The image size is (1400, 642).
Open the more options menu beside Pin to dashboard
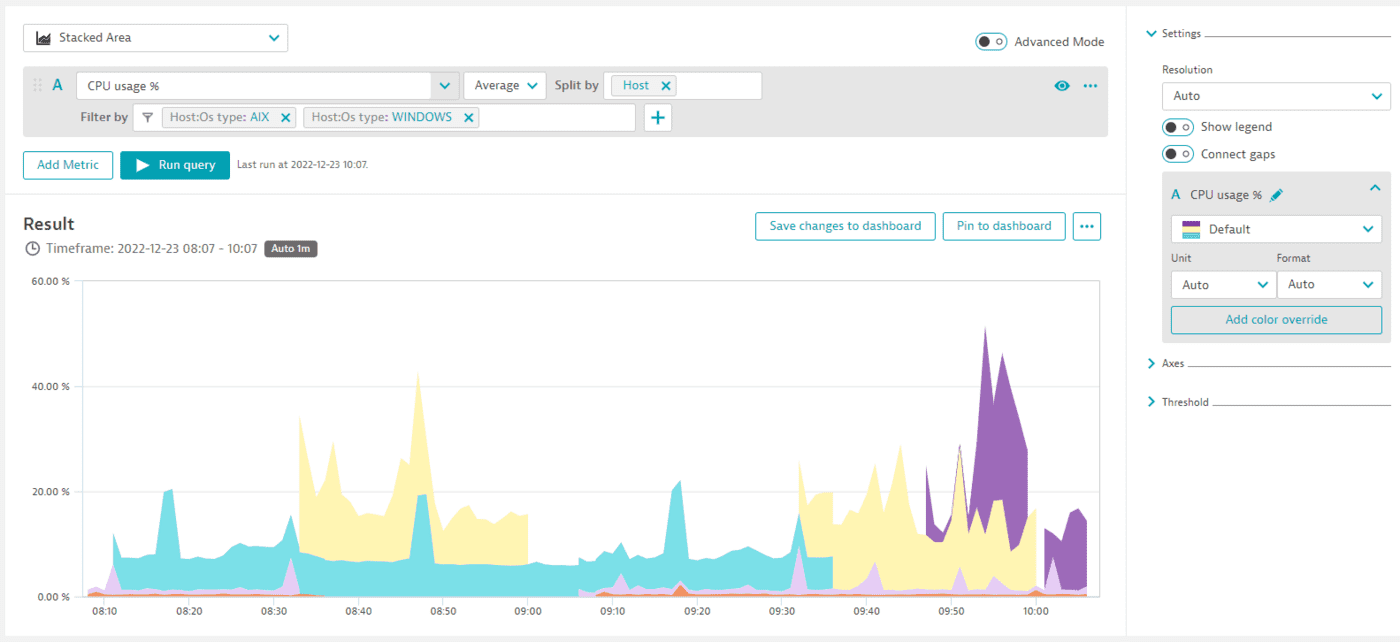pyautogui.click(x=1086, y=226)
